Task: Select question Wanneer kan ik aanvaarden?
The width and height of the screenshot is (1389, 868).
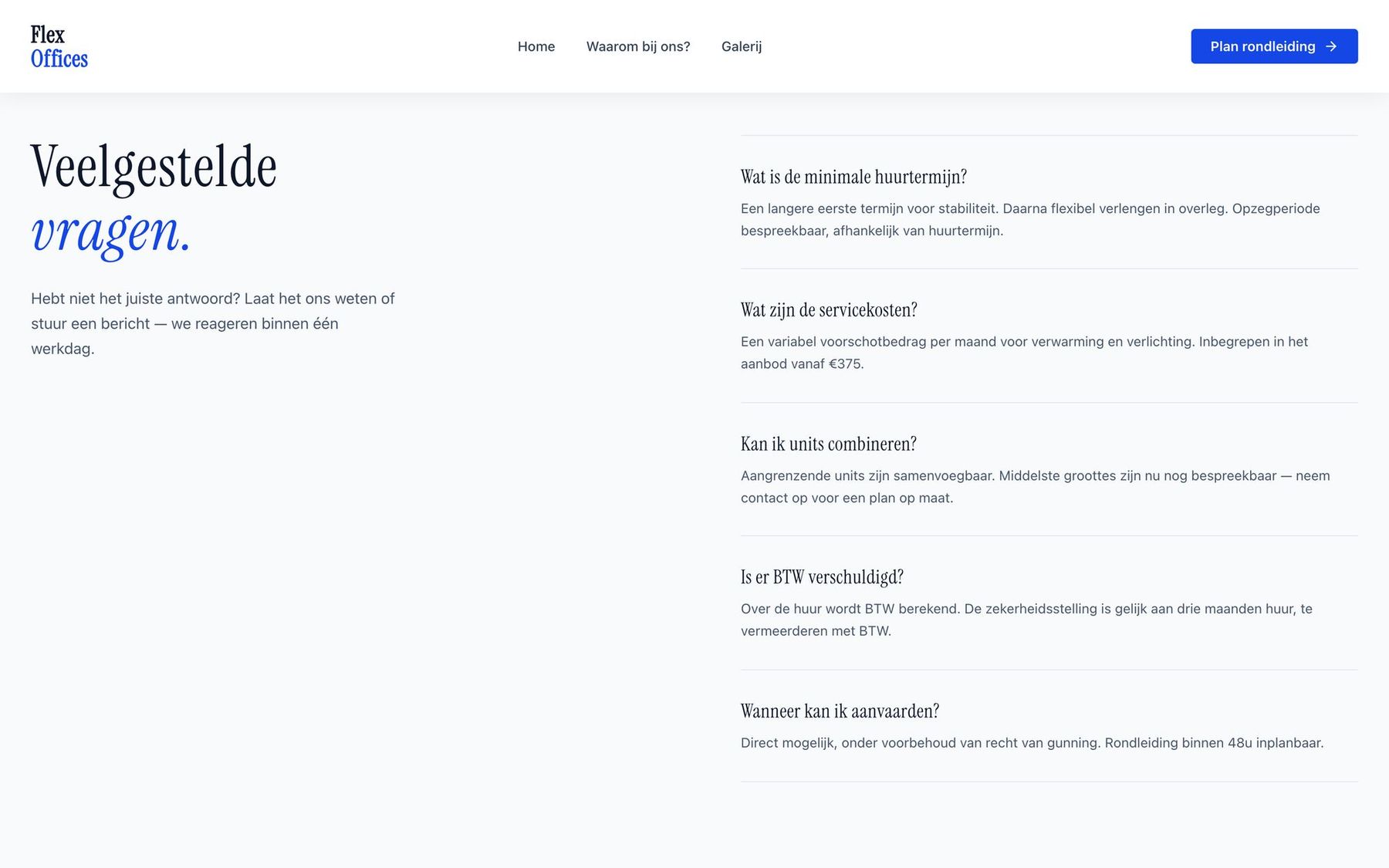Action: pyautogui.click(x=840, y=711)
